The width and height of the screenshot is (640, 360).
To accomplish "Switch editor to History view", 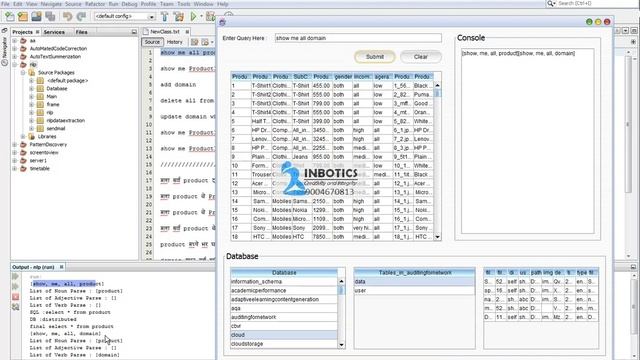I will tap(175, 42).
